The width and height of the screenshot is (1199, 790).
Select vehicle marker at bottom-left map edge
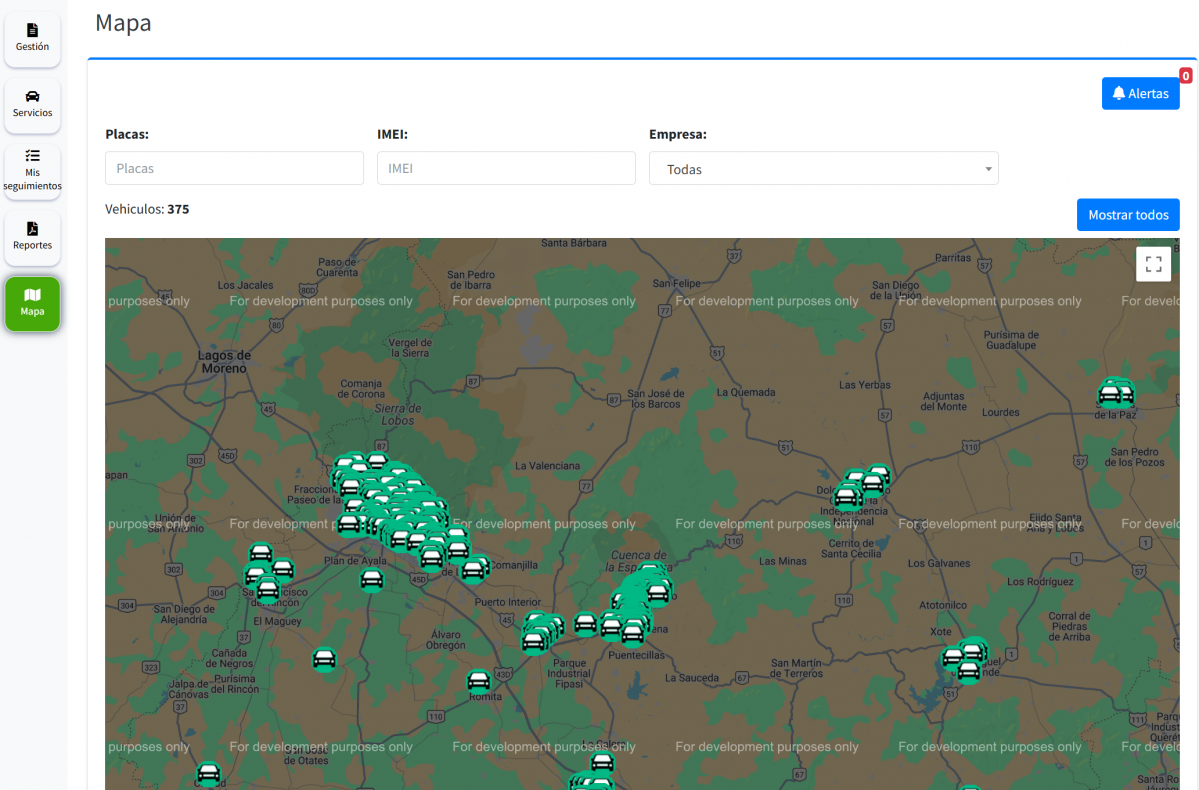pyautogui.click(x=208, y=774)
